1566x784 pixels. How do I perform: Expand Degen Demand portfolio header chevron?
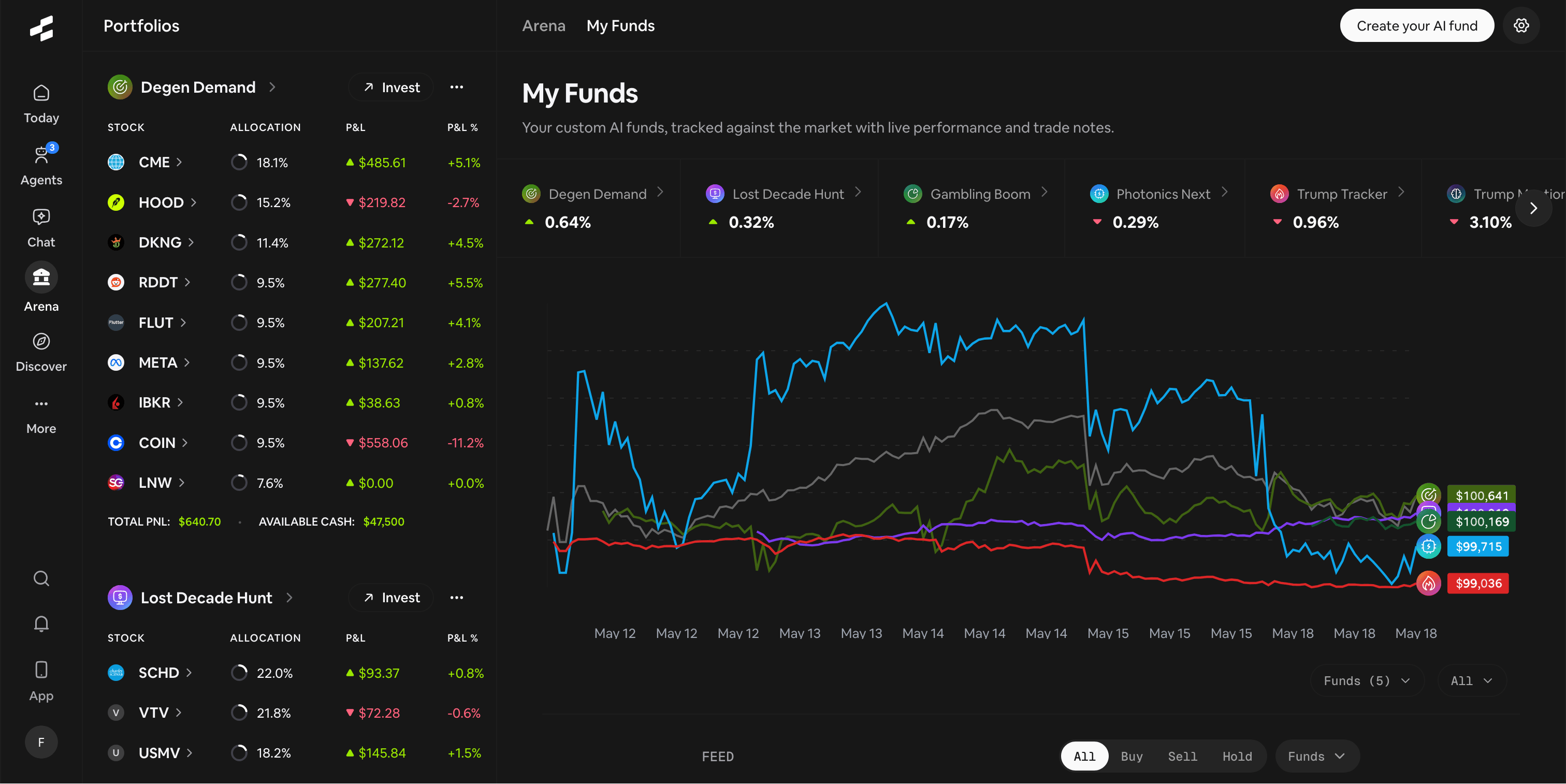tap(272, 87)
